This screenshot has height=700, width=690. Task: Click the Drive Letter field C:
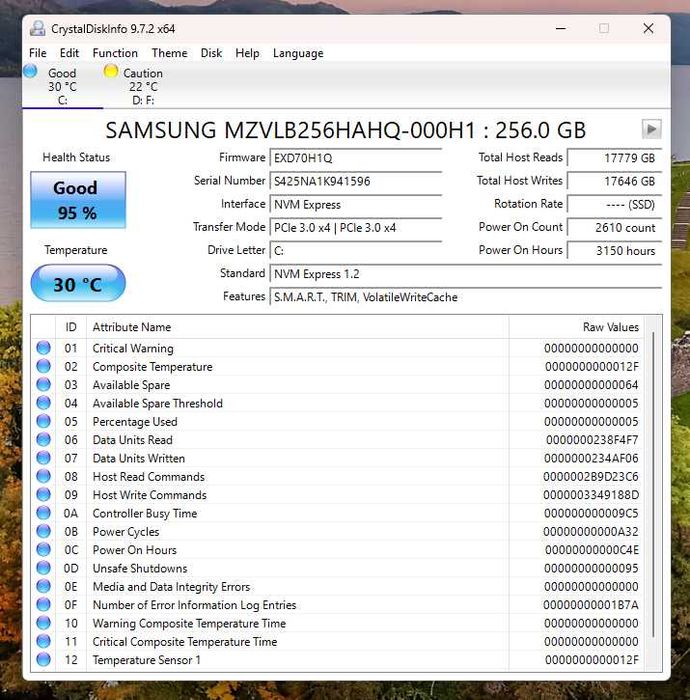point(356,251)
